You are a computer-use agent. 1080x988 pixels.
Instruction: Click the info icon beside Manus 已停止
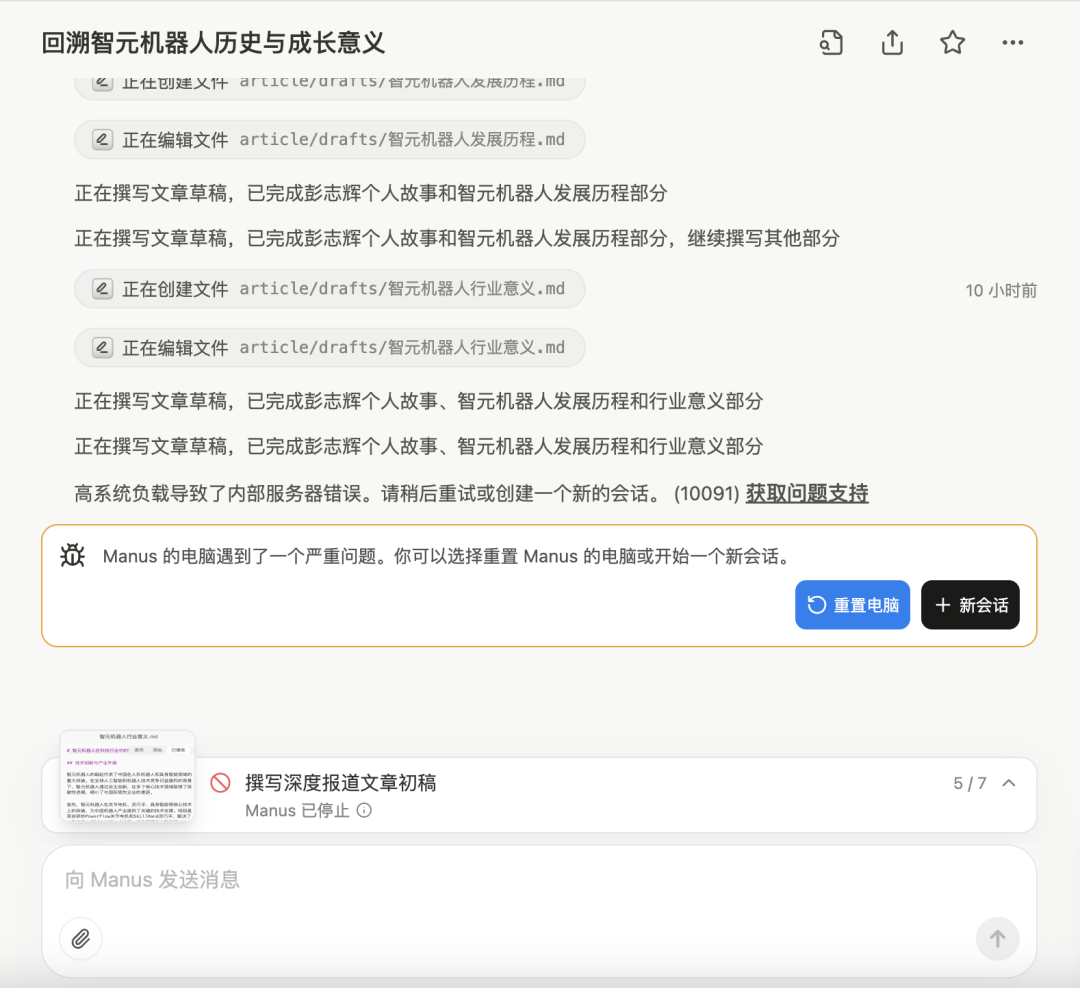click(x=364, y=810)
